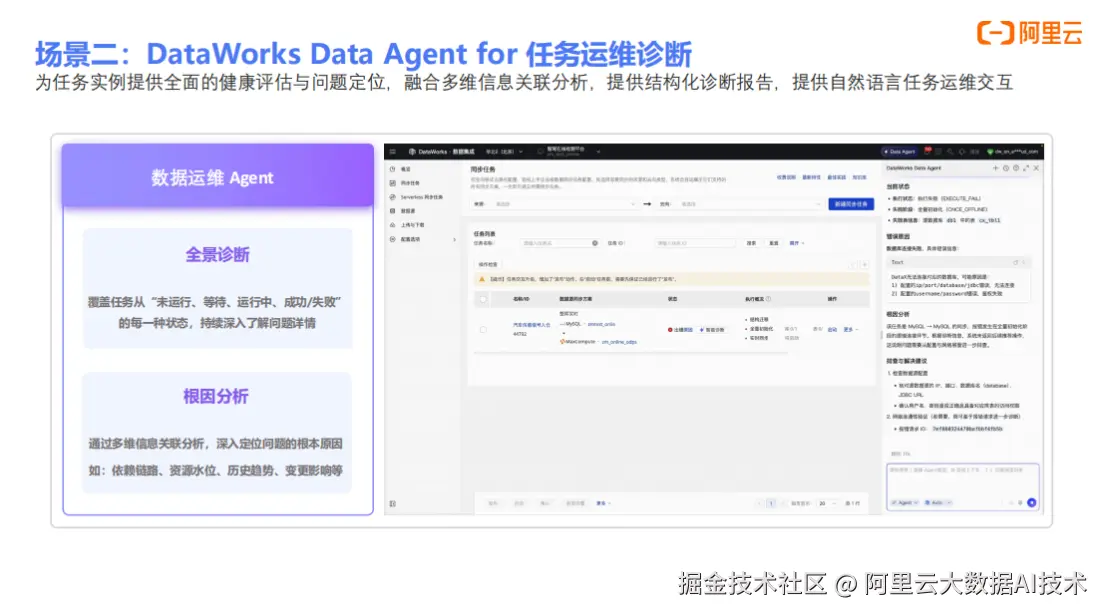Send message with blue round button

tap(1031, 503)
